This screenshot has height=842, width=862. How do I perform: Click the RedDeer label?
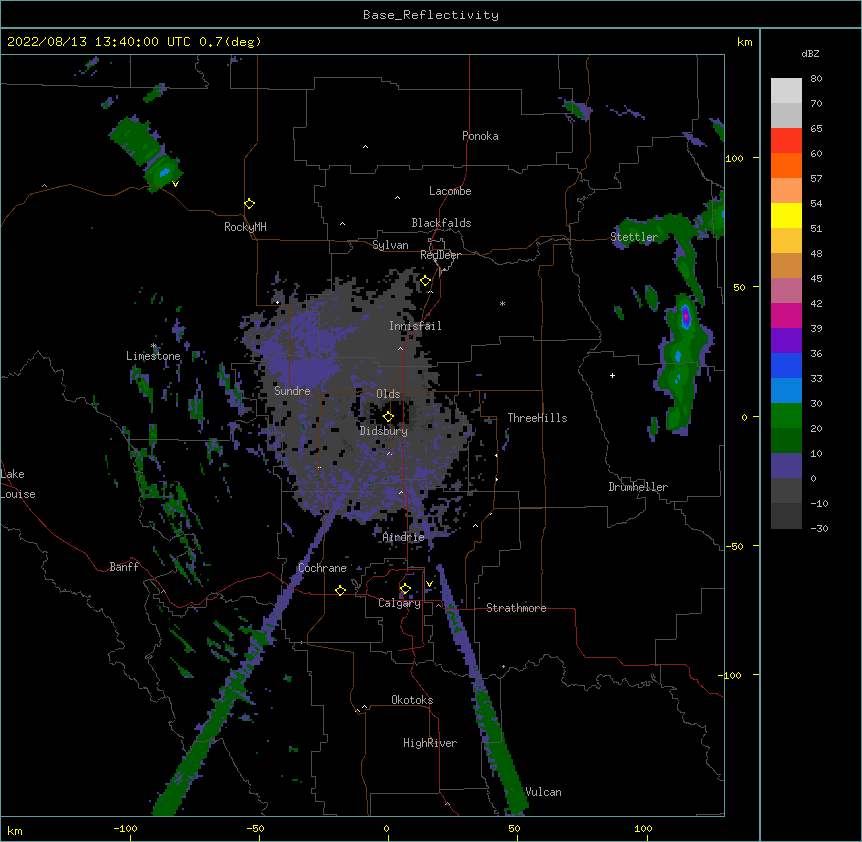point(440,255)
